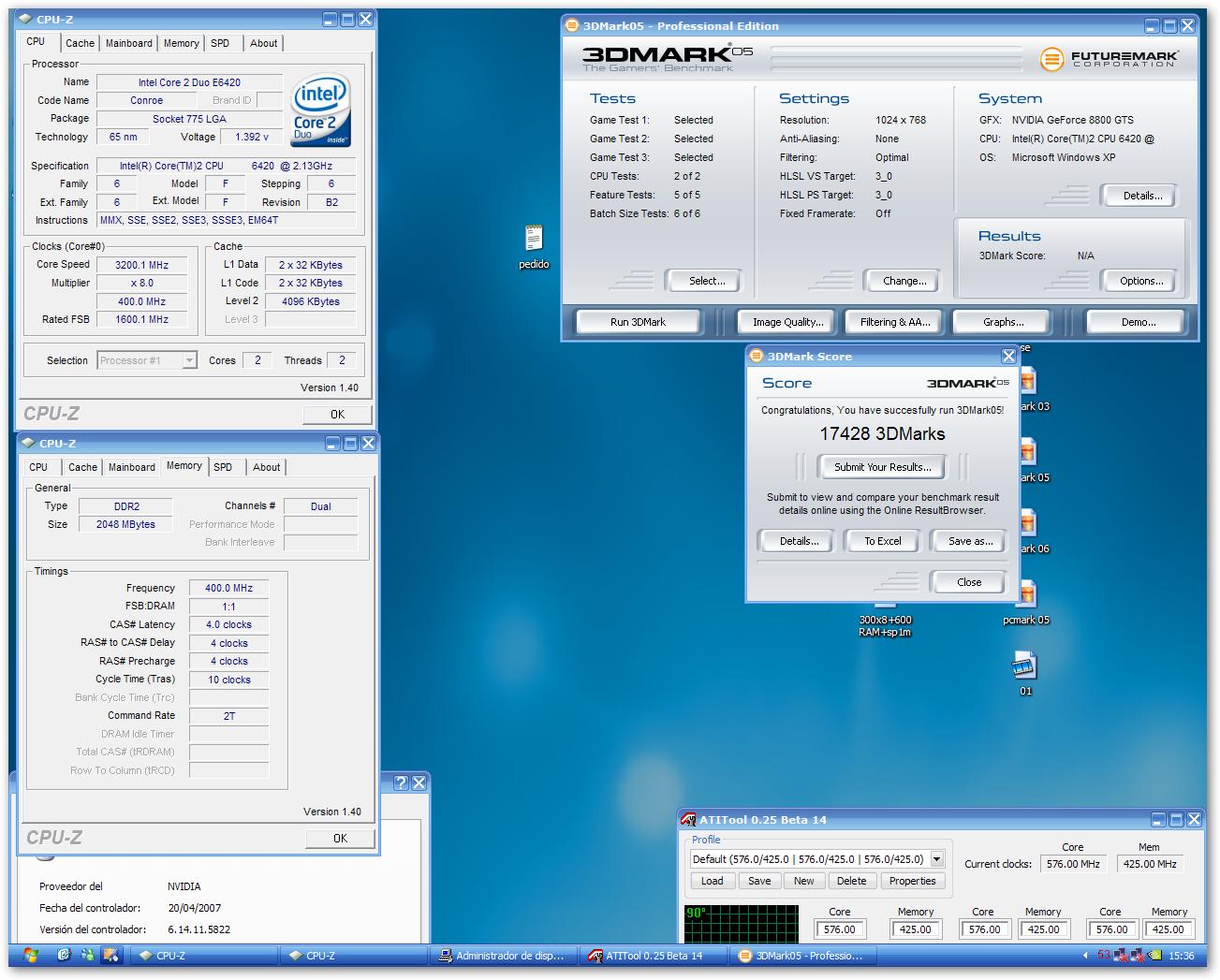Click the help question mark button on the properties window
1220x980 pixels.
click(401, 783)
